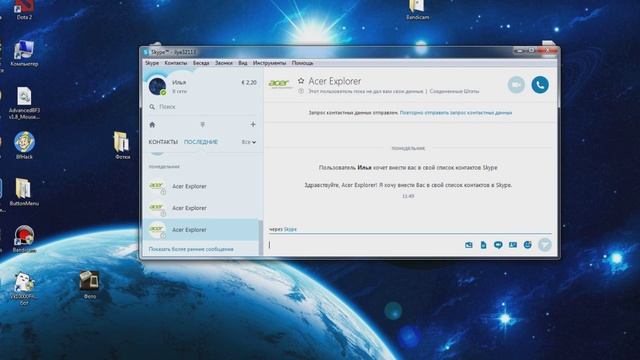Viewport: 640px width, 360px height.
Task: Open the dial pad for phone calls
Action: coord(202,124)
